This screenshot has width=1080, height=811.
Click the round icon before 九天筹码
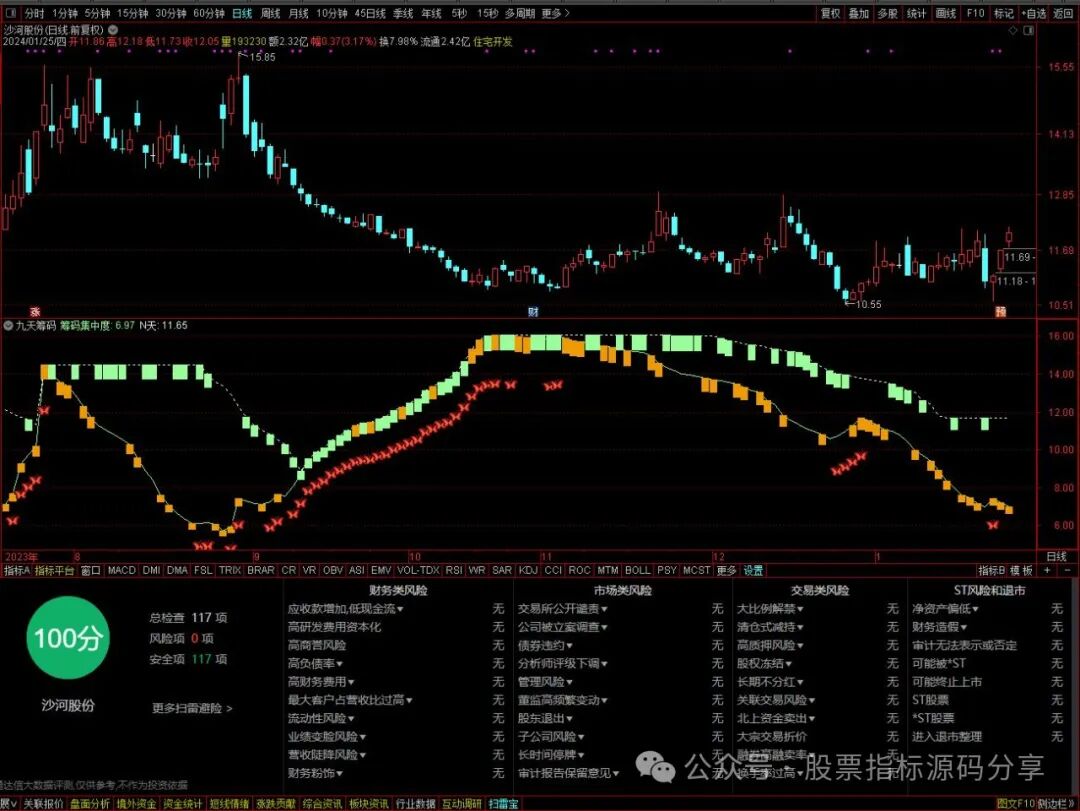pos(8,325)
